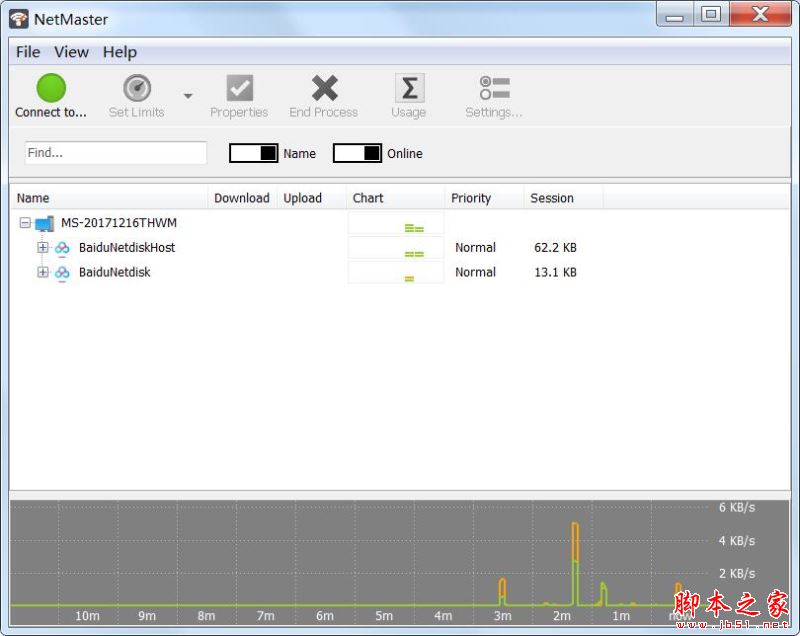The height and width of the screenshot is (636, 800).
Task: Open the Help menu
Action: 119,52
